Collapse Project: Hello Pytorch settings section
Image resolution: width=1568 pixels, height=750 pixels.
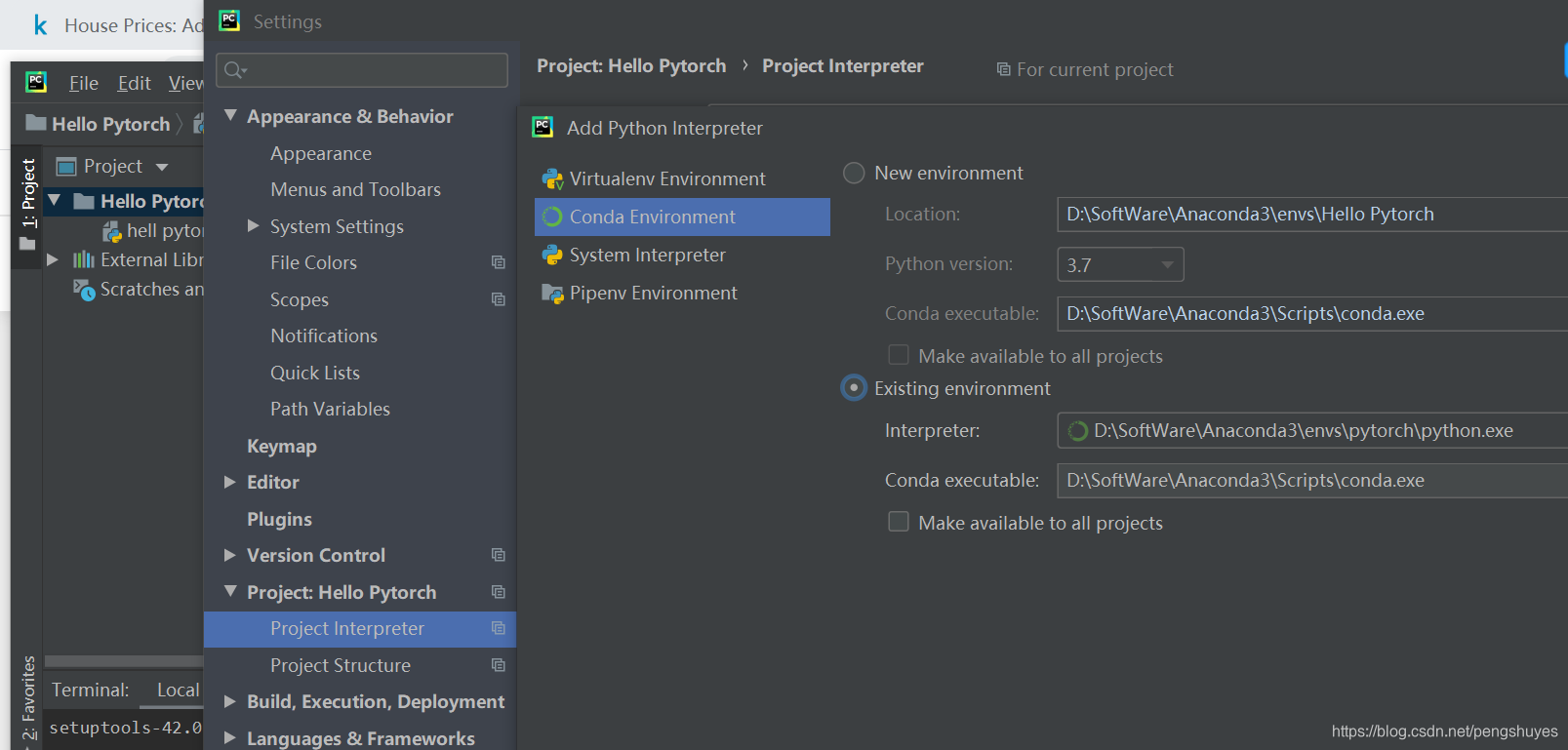(x=230, y=591)
